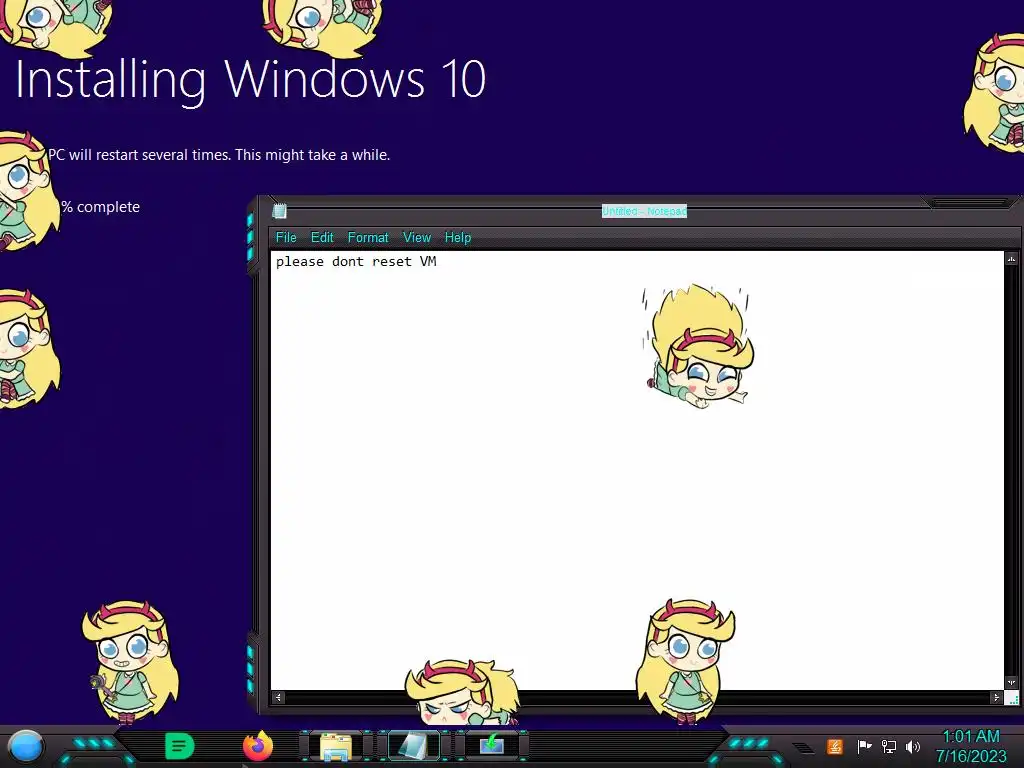
Task: Open the Format menu in Notepad
Action: pos(368,238)
